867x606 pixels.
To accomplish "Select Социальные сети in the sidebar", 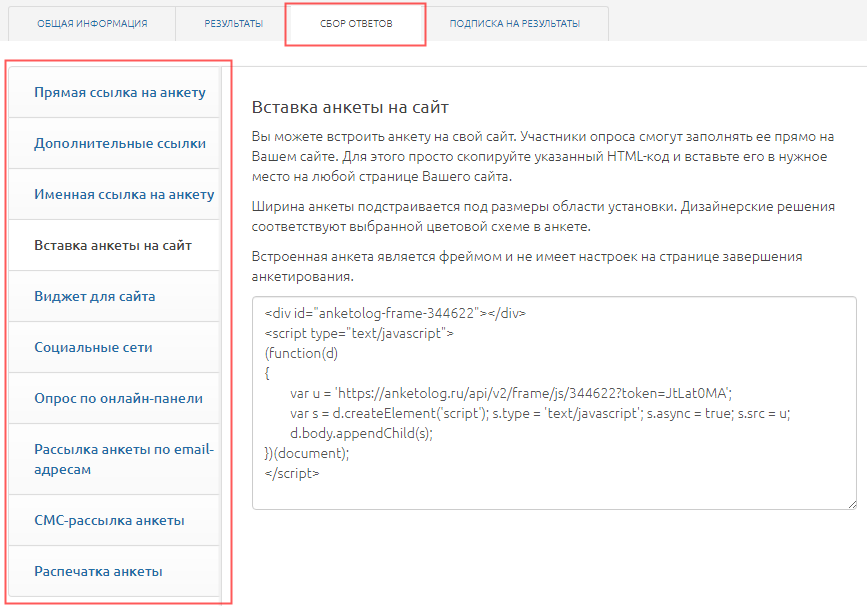I will (x=93, y=347).
